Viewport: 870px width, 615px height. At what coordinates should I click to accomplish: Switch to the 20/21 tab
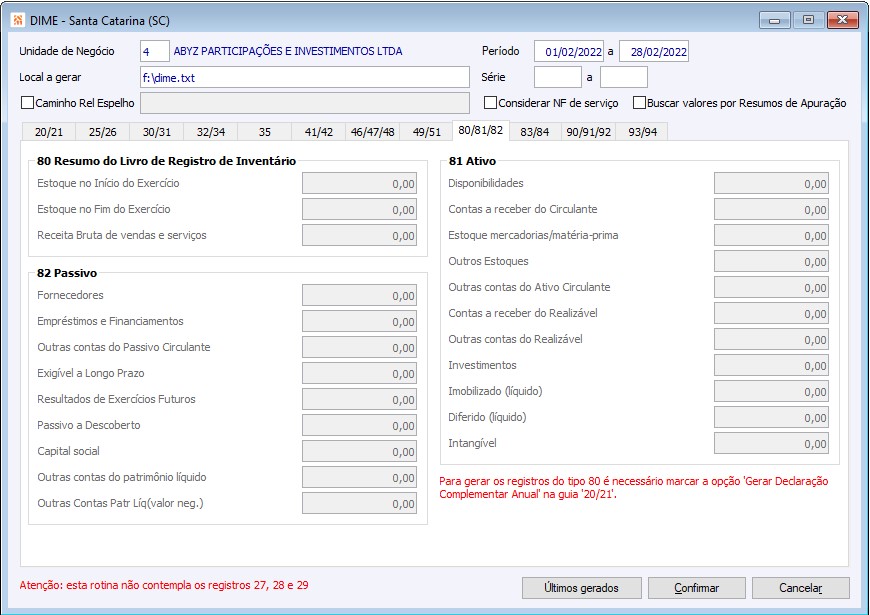(49, 132)
